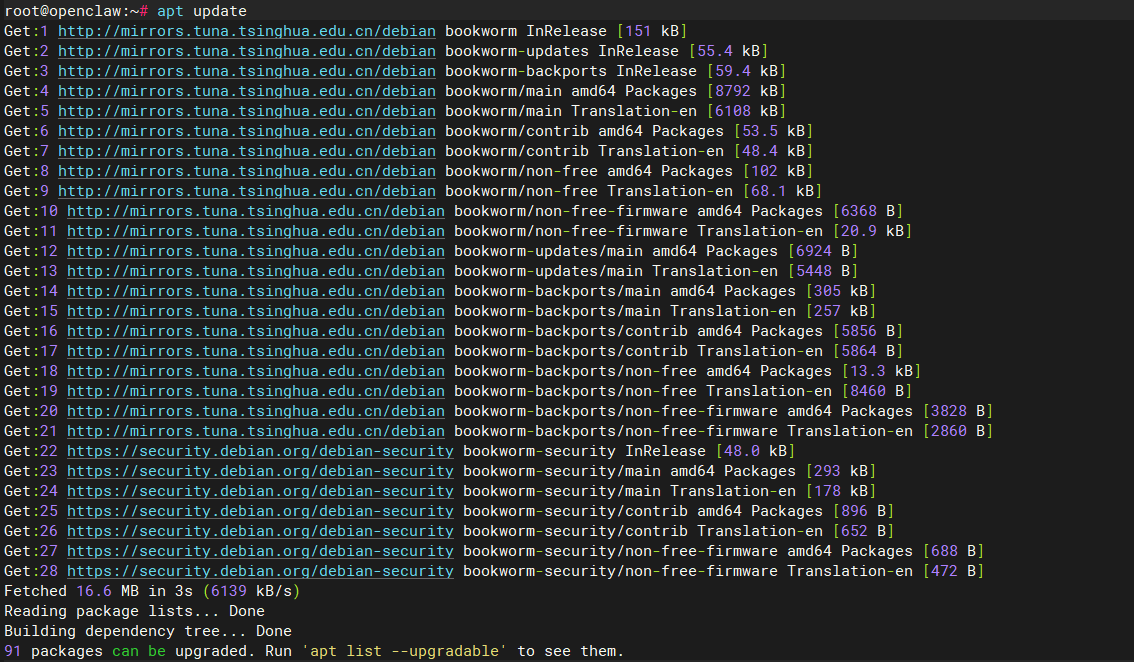The width and height of the screenshot is (1134, 662).
Task: Open the Get:10 non-free-firmware Packages URL
Action: pyautogui.click(x=256, y=211)
